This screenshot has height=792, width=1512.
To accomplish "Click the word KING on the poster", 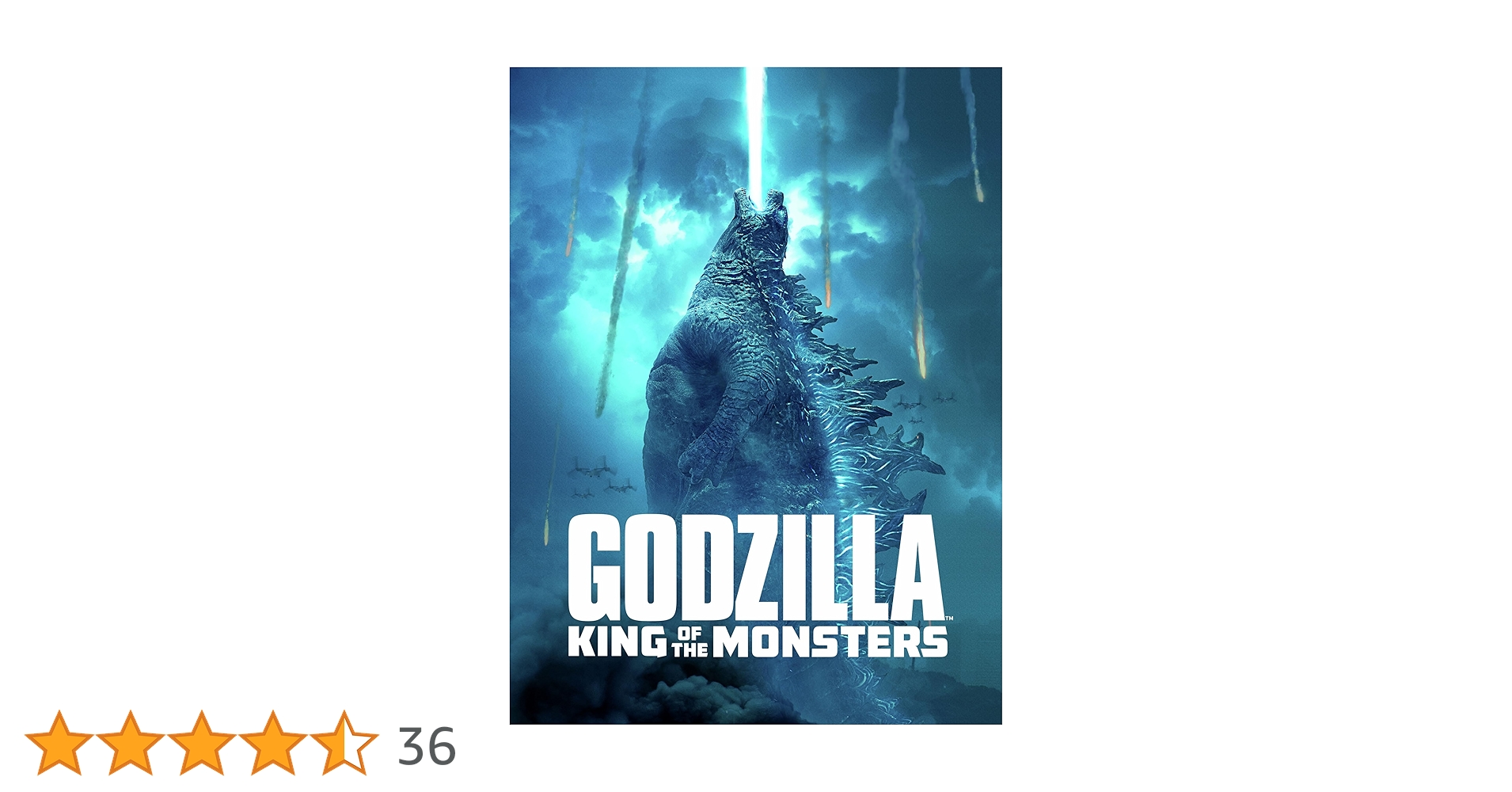I will [617, 642].
